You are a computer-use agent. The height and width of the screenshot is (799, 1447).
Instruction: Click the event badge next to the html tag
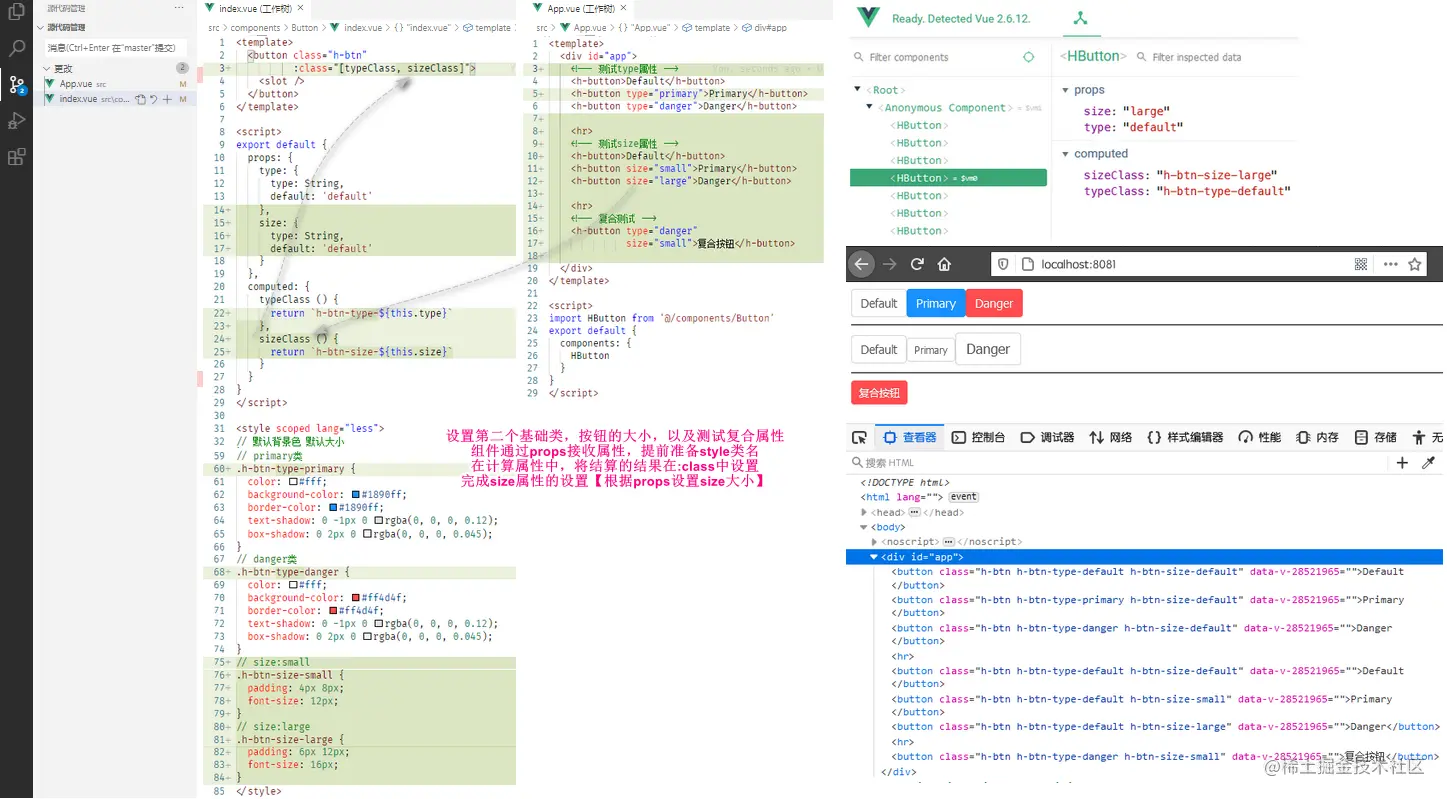(x=964, y=497)
